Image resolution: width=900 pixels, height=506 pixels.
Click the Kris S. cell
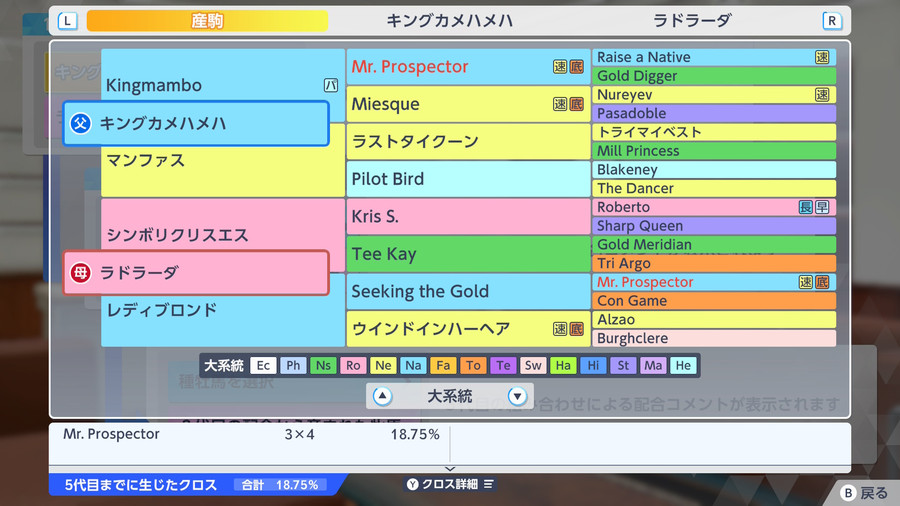pyautogui.click(x=468, y=216)
